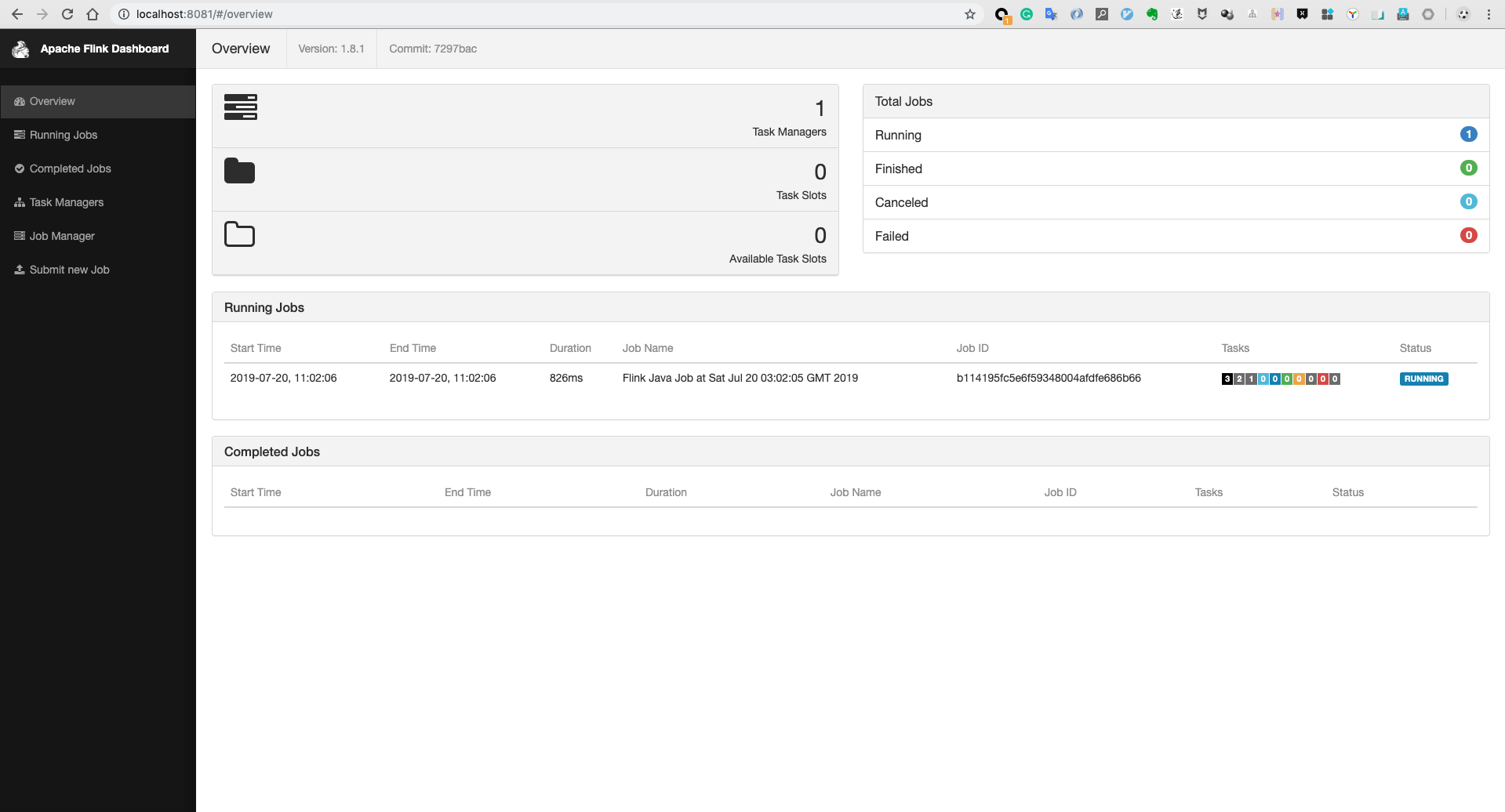Click the browser home icon

pos(93,14)
